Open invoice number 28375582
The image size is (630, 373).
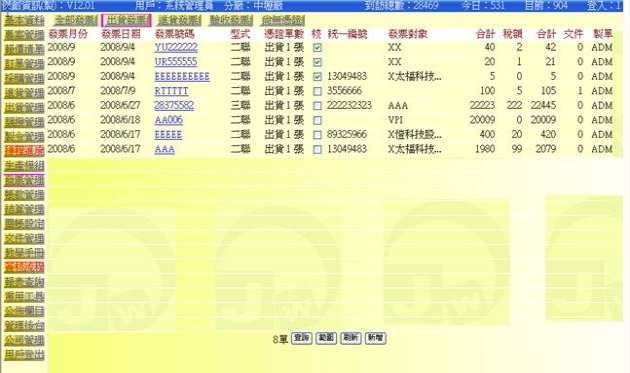(x=174, y=106)
